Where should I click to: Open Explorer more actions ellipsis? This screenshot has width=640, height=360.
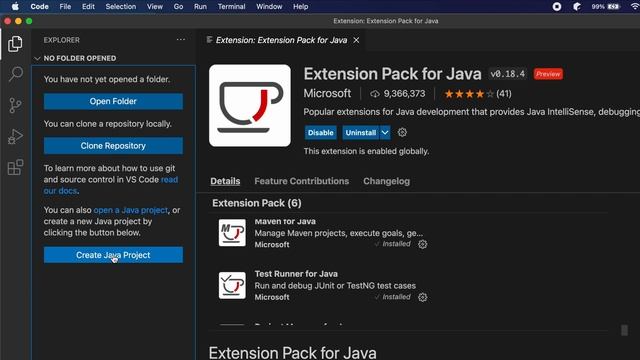click(x=181, y=40)
